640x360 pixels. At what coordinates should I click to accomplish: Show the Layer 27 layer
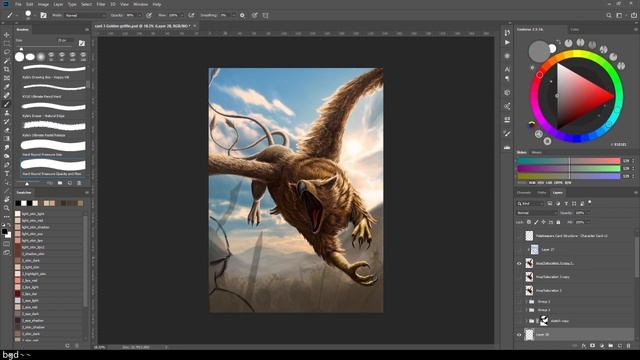[x=519, y=249]
